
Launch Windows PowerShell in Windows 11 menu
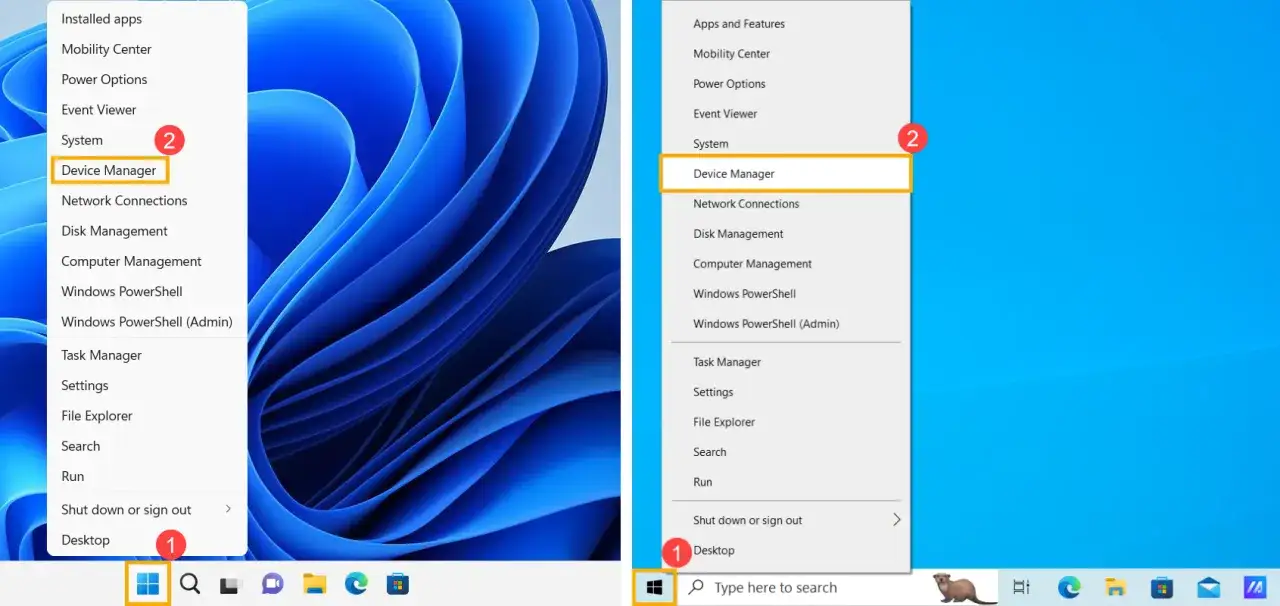147,291
